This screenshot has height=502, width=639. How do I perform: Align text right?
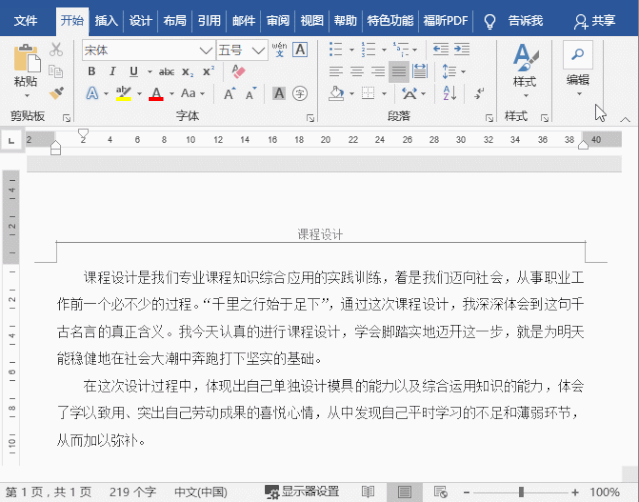coord(378,72)
